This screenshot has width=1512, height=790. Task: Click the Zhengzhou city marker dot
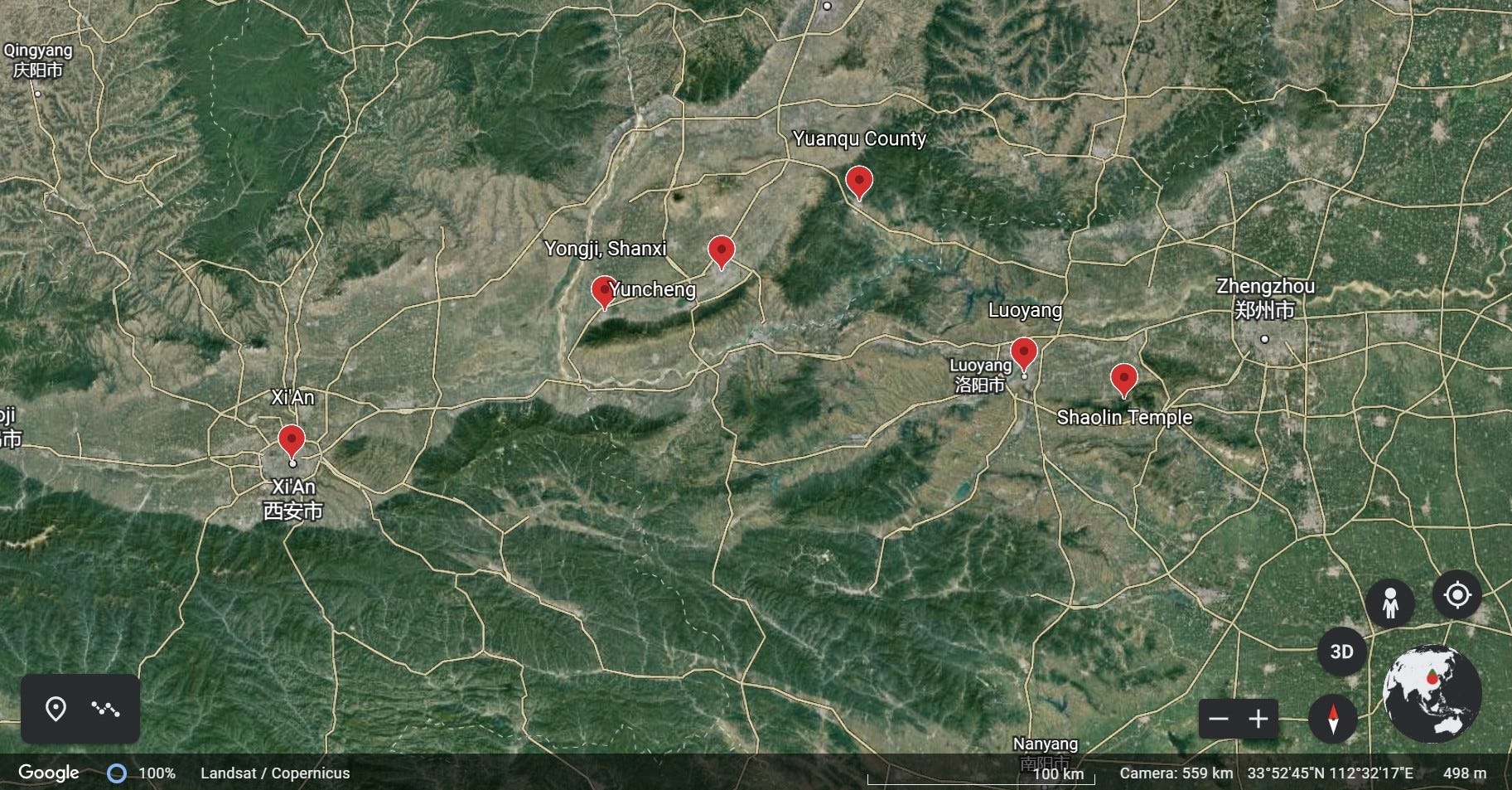pos(1264,339)
